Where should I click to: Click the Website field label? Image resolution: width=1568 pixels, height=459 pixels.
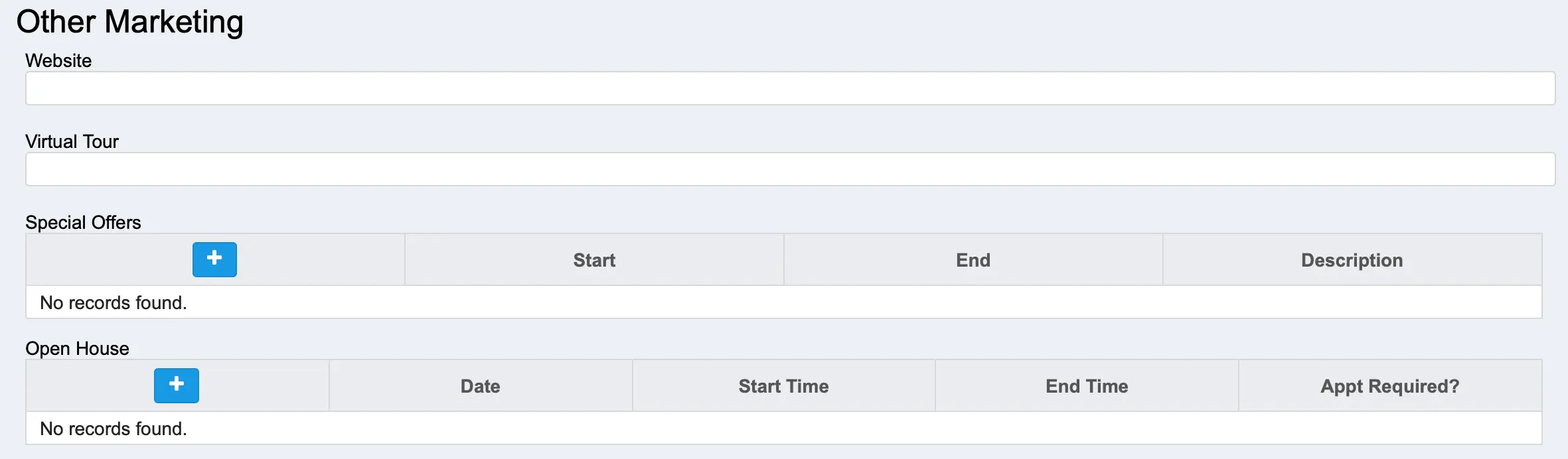coord(58,60)
